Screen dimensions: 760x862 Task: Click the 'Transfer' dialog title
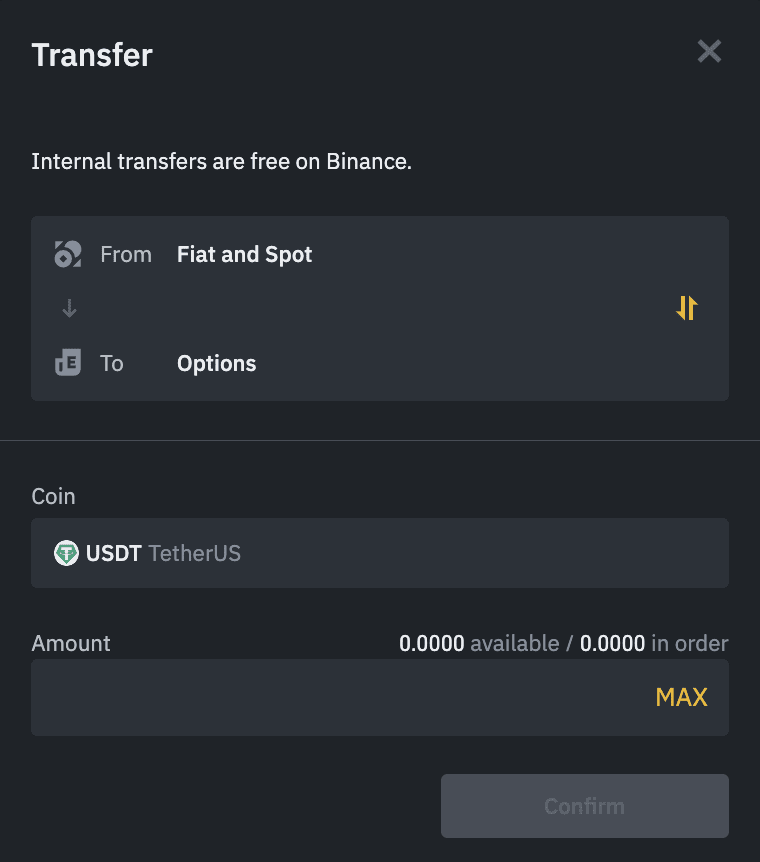(x=92, y=55)
